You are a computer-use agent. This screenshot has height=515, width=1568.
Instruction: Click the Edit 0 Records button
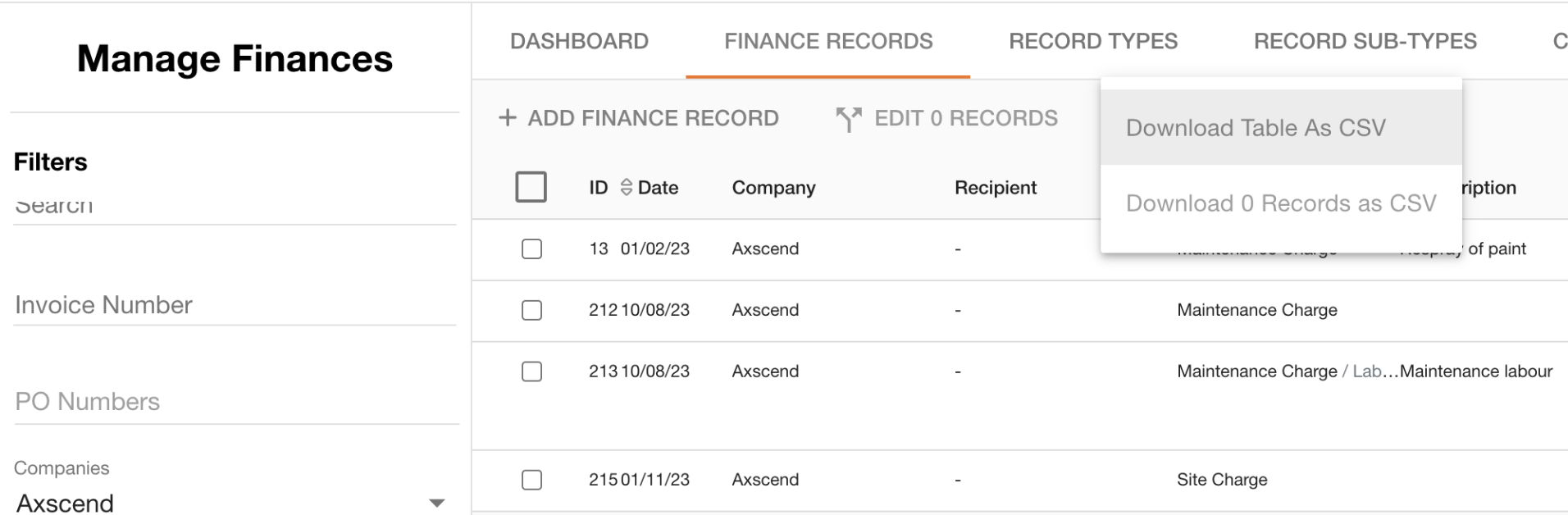965,119
